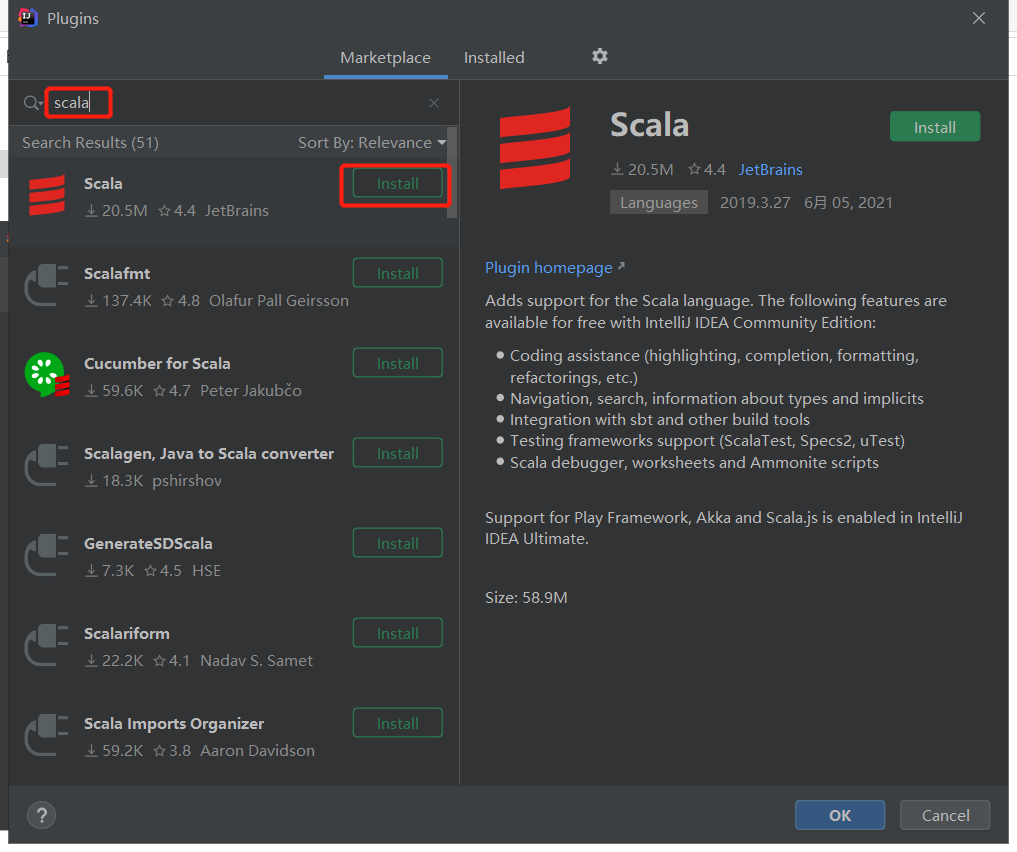Click the Languages tag
The width and height of the screenshot is (1017, 852).
[658, 202]
